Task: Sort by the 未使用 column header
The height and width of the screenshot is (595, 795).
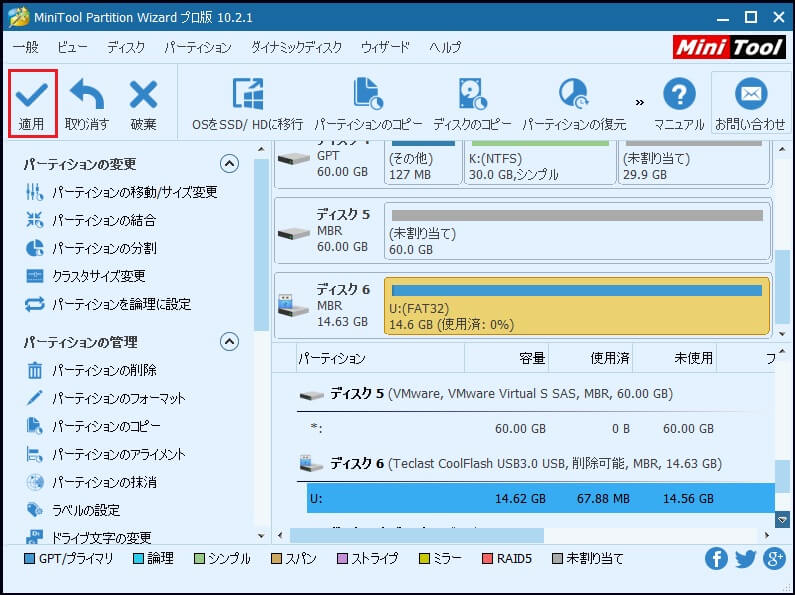Action: point(675,359)
